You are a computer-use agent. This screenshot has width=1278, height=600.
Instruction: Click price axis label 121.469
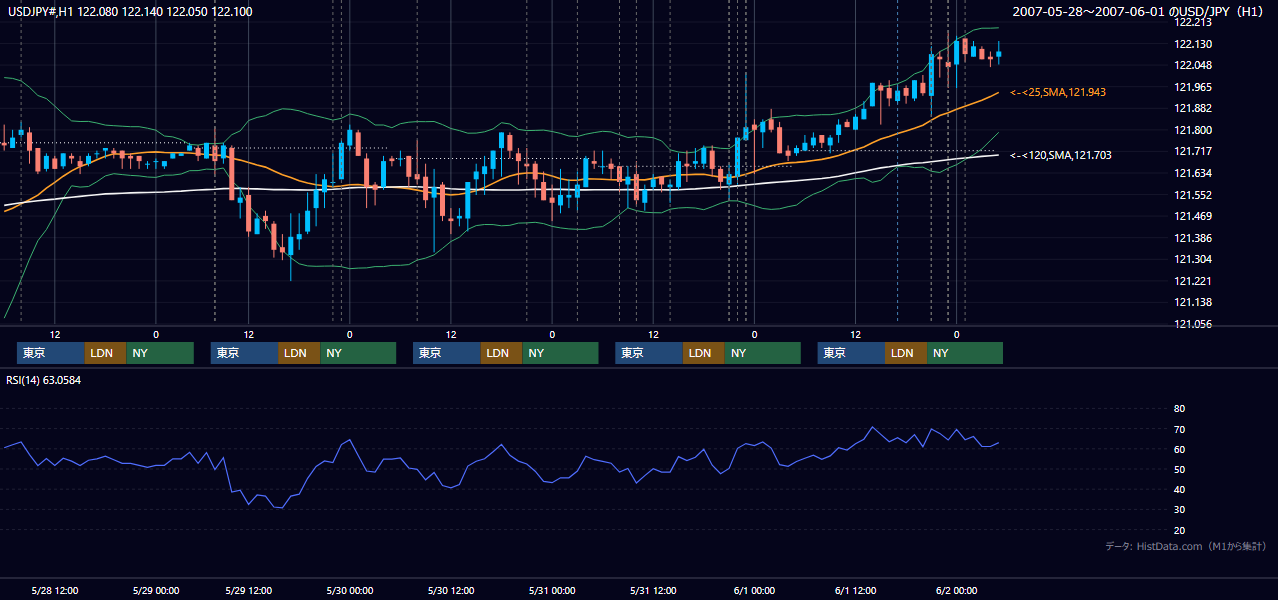coord(1194,216)
